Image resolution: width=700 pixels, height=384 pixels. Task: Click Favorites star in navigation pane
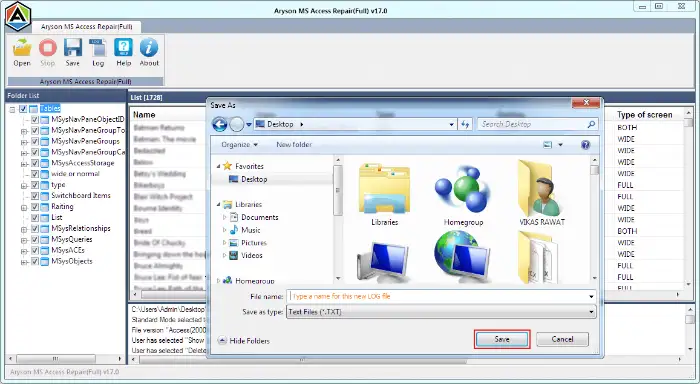pos(227,166)
